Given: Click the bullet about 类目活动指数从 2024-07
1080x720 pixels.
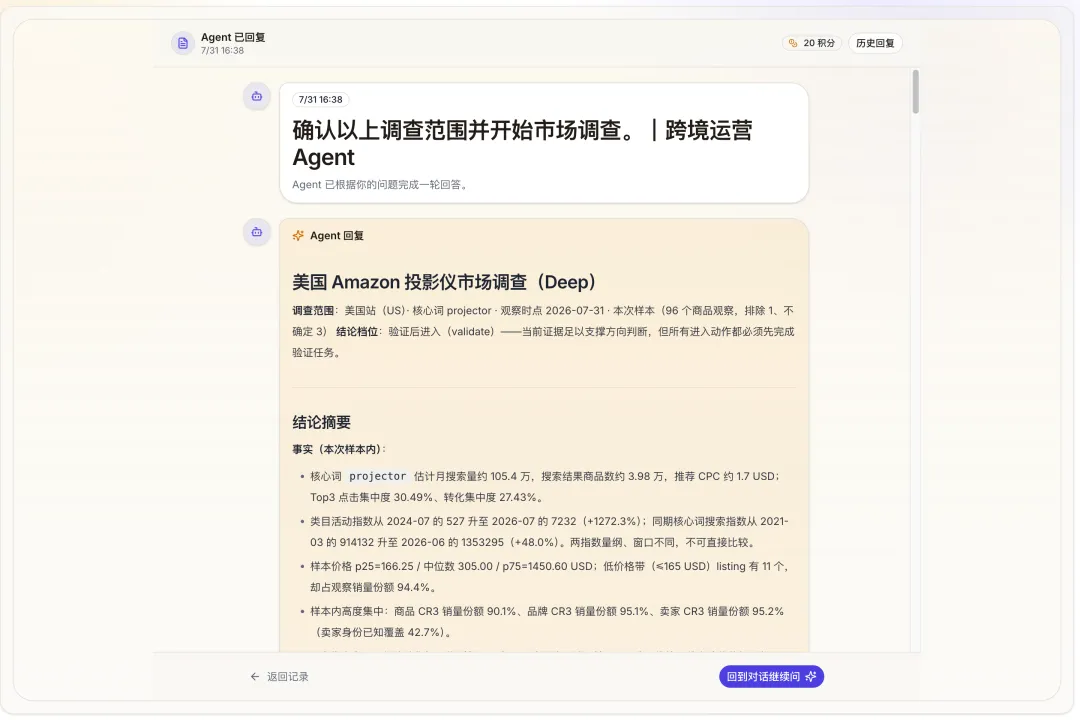Looking at the screenshot, I should click(549, 532).
